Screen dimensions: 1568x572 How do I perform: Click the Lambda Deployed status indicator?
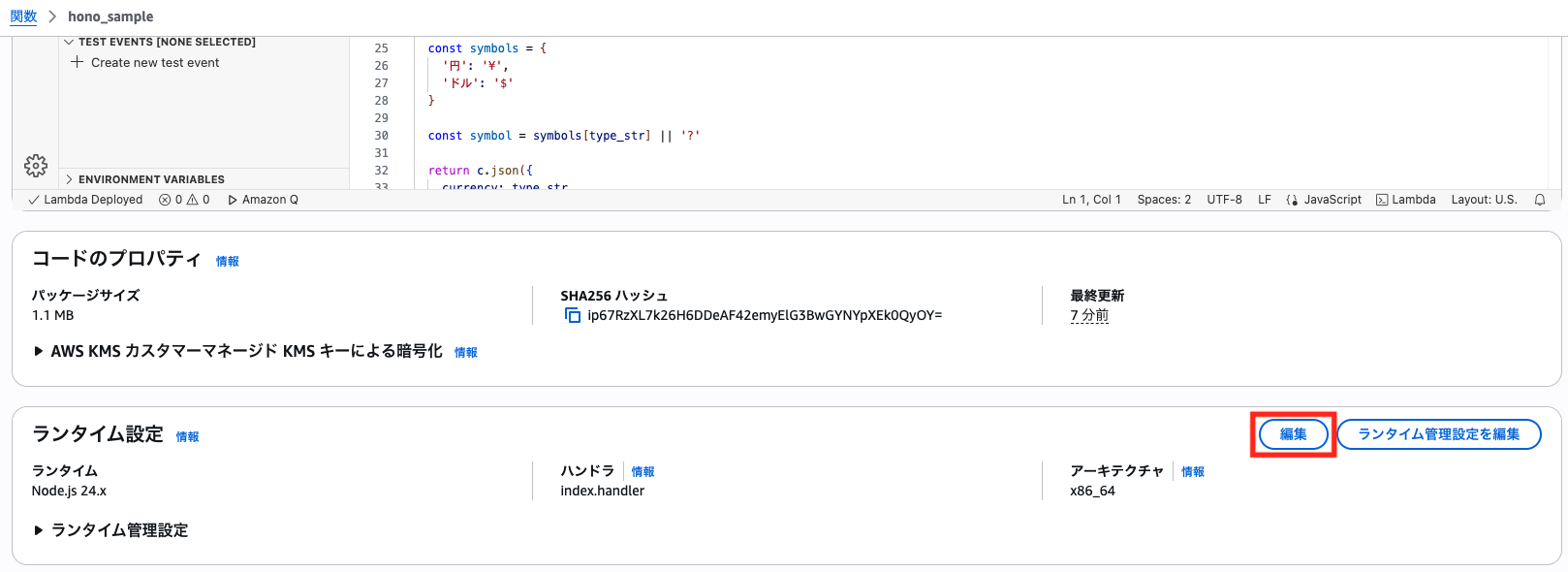(85, 200)
